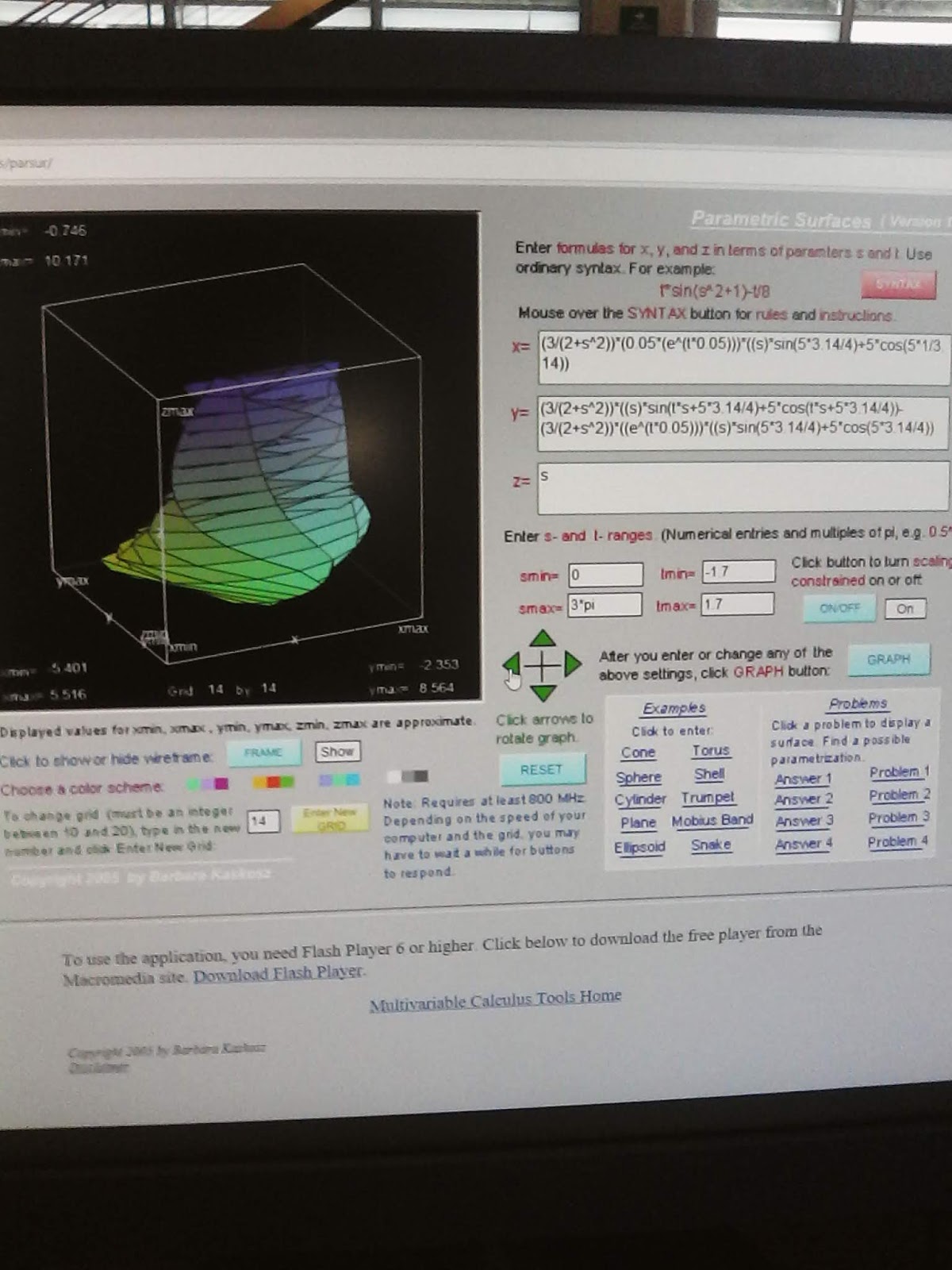Display Problem 3 surface

click(x=898, y=818)
